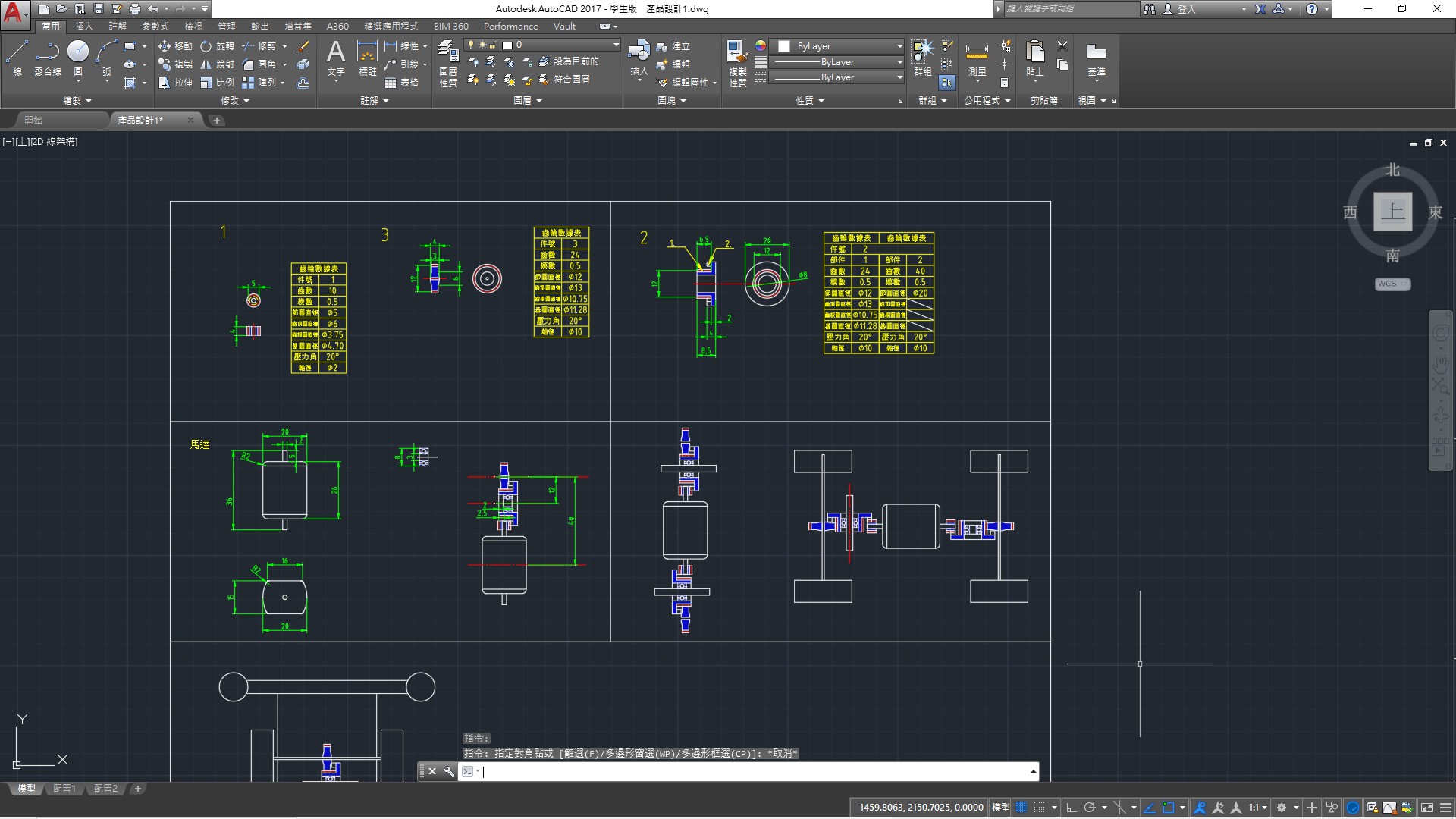Switch to the 插入 ribbon tab
The height and width of the screenshot is (819, 1456).
[x=84, y=26]
